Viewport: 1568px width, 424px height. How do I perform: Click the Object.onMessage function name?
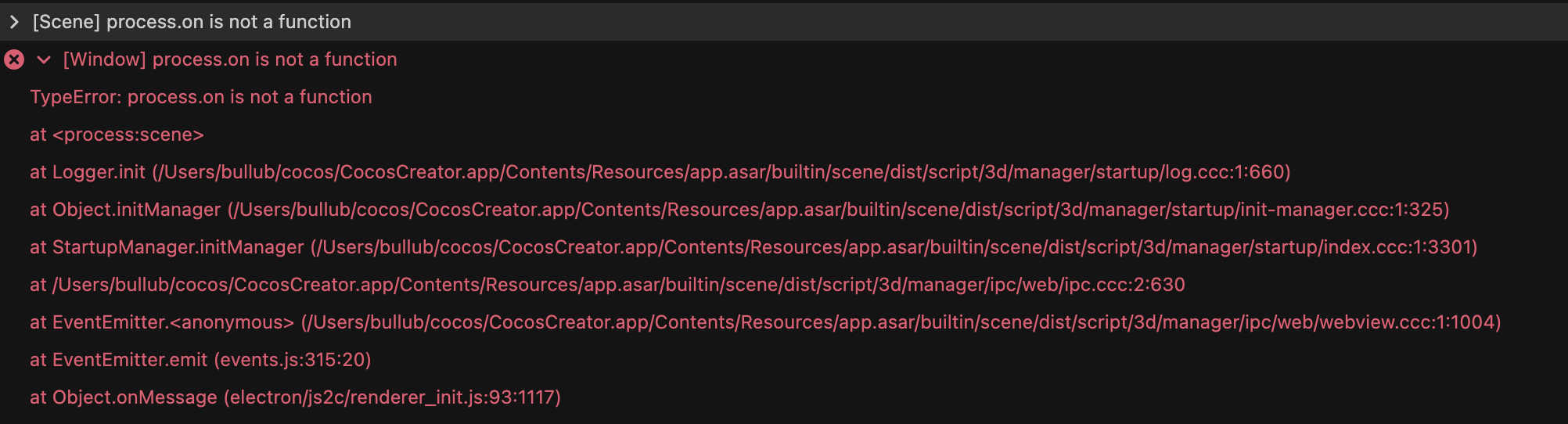135,397
